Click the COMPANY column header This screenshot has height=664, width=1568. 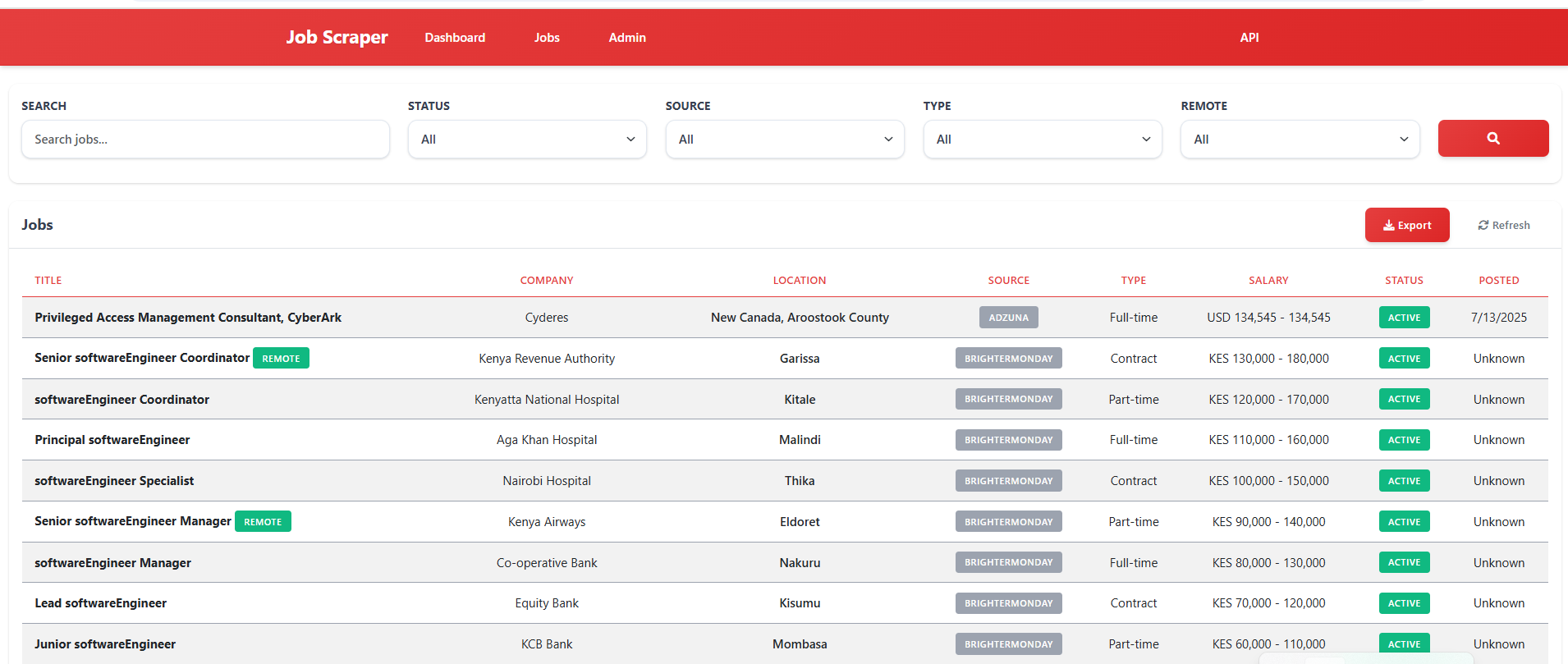[x=547, y=281]
